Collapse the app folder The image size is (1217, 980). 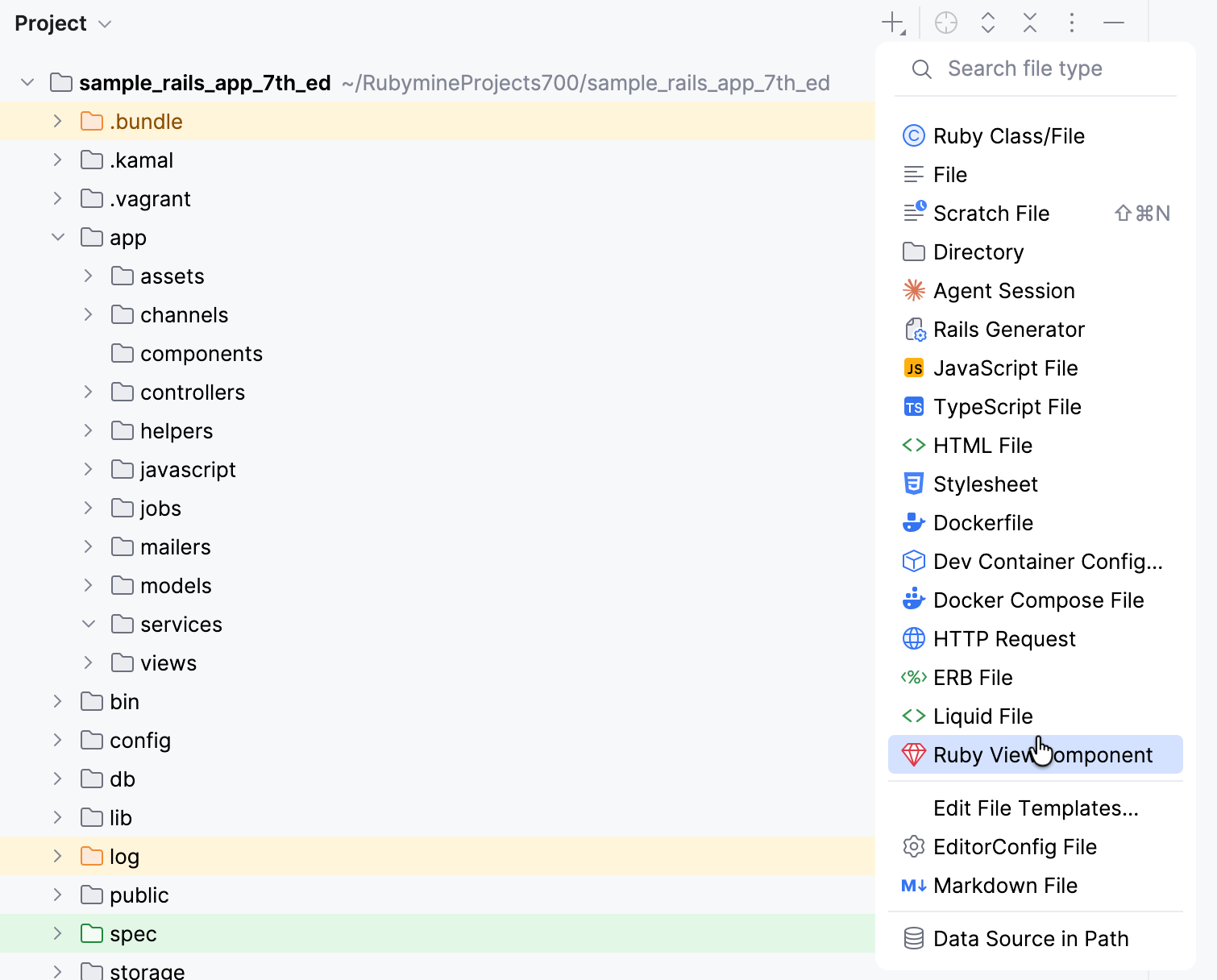point(57,237)
